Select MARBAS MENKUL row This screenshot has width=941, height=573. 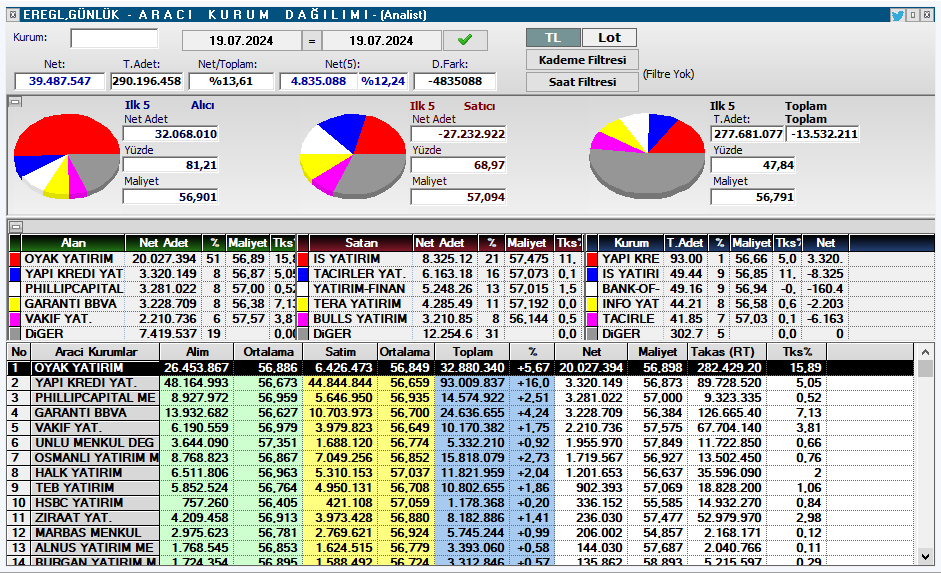coord(460,533)
